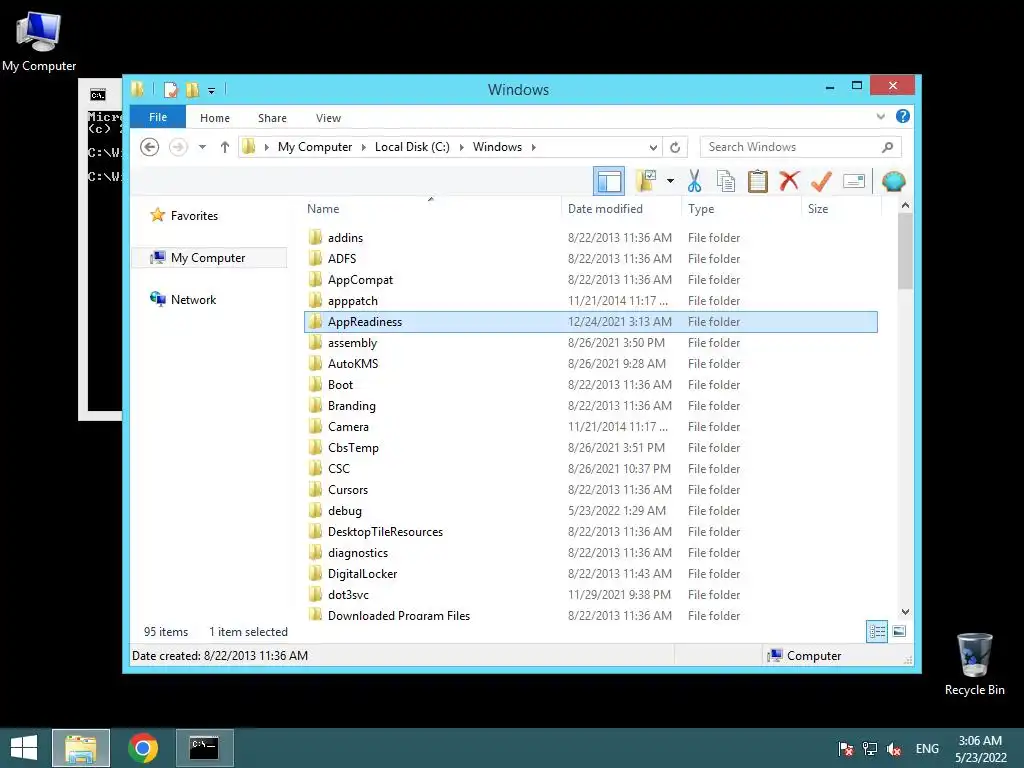Expand the arrow after My Computer breadcrumb
This screenshot has height=768, width=1024.
click(364, 147)
